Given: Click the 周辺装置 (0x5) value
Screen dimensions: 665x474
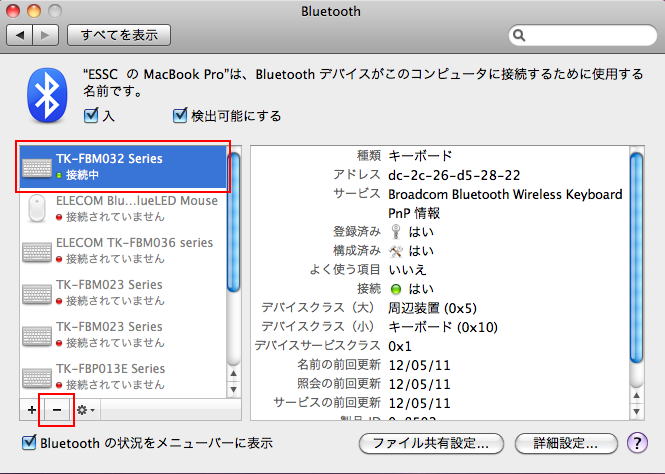Looking at the screenshot, I should pyautogui.click(x=432, y=308).
